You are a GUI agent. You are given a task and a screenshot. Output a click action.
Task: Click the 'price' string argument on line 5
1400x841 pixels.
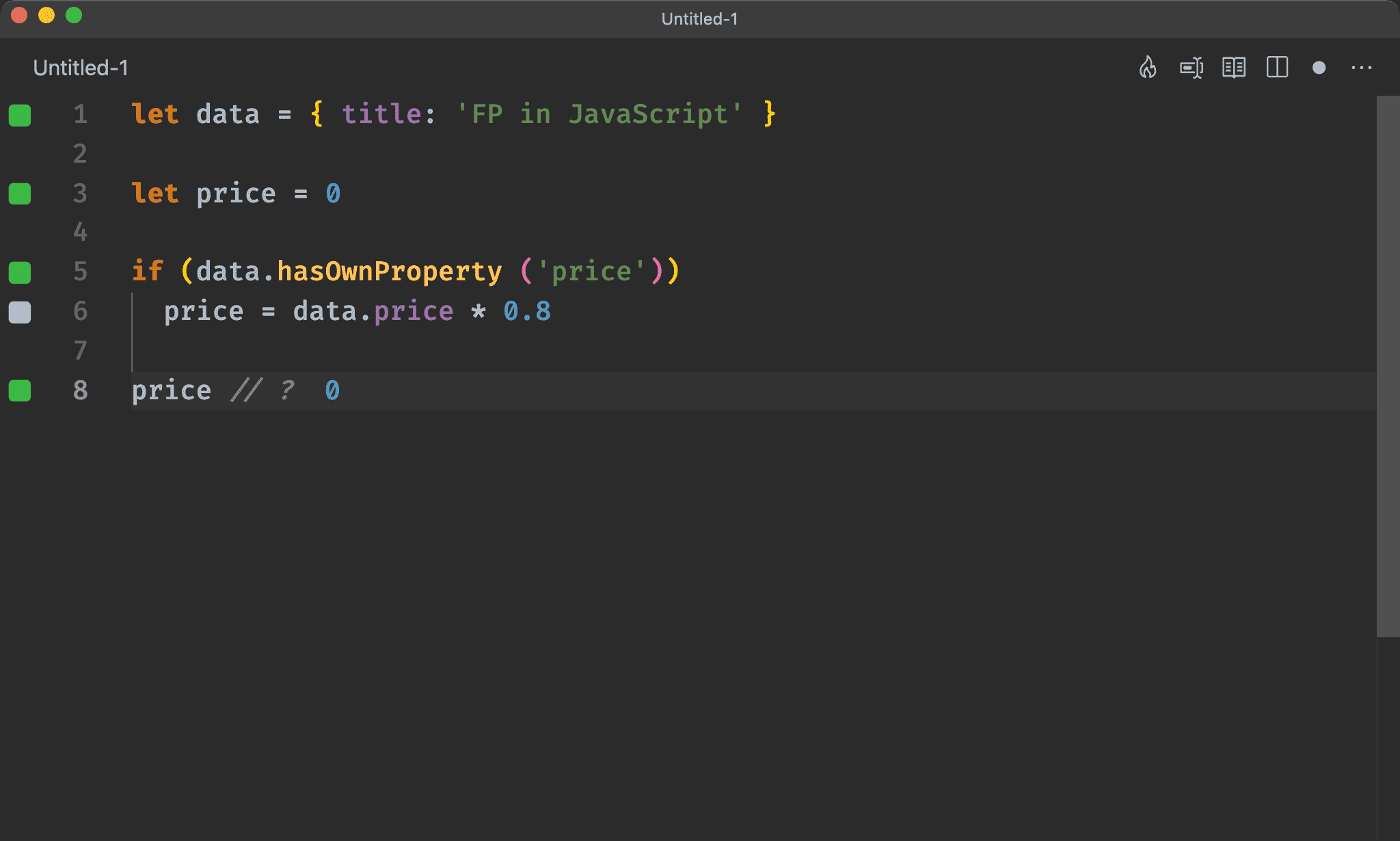coord(591,271)
